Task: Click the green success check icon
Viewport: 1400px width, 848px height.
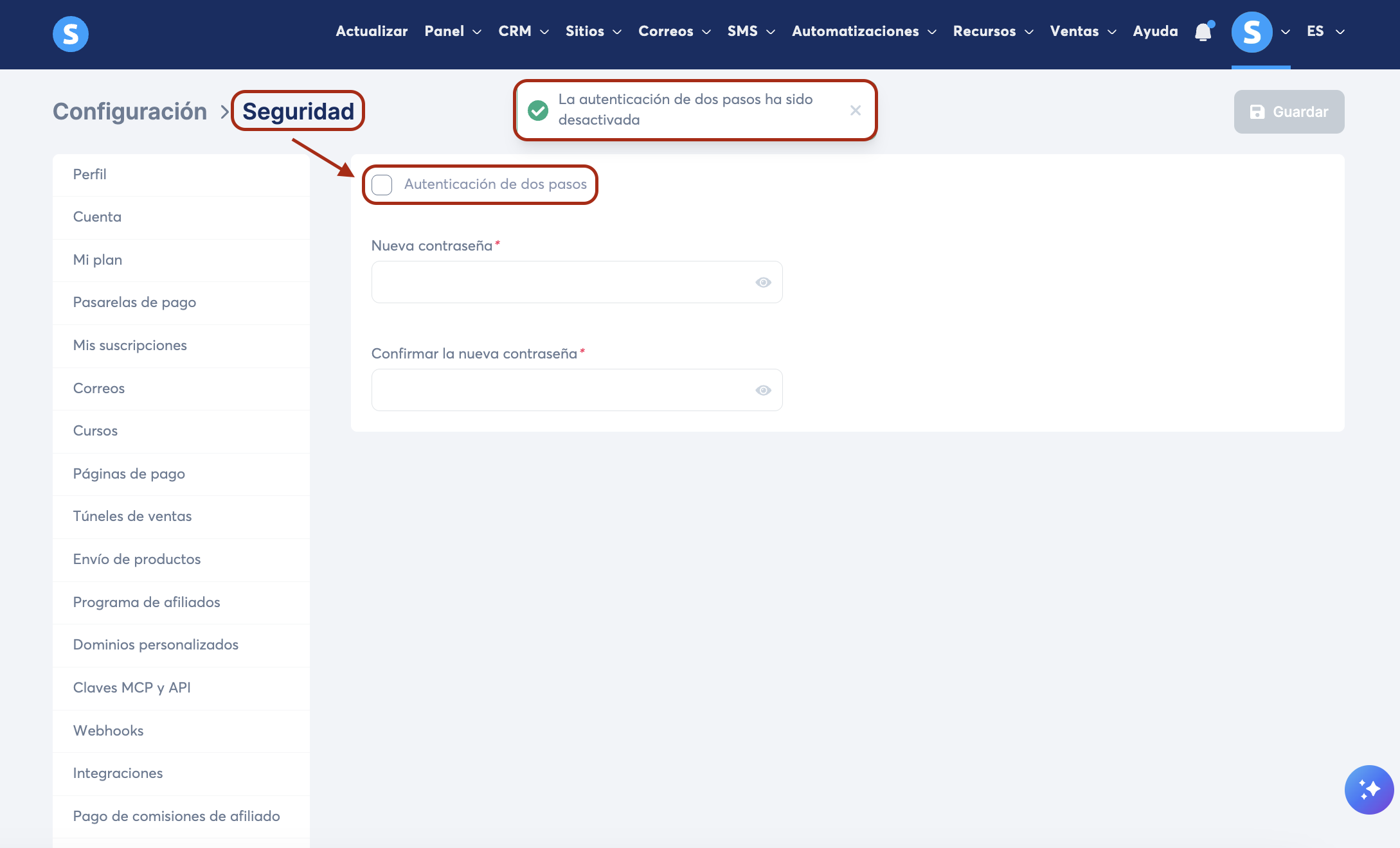Action: [538, 110]
